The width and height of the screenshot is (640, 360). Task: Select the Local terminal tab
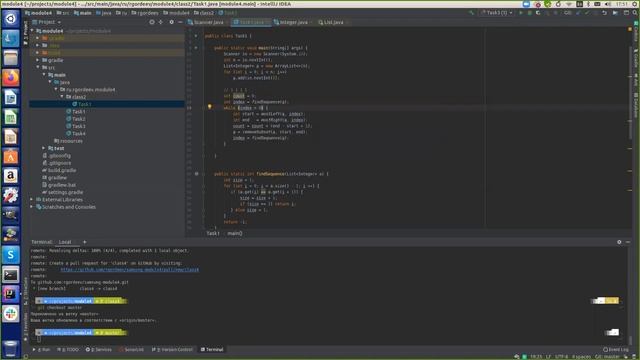(65, 242)
